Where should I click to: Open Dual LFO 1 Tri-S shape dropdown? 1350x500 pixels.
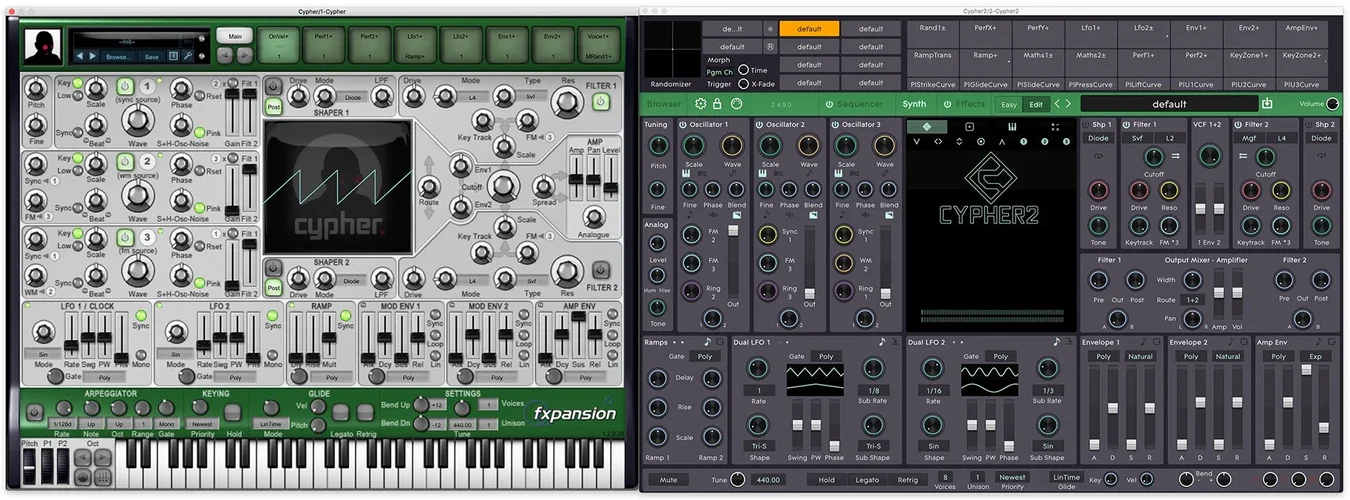759,446
